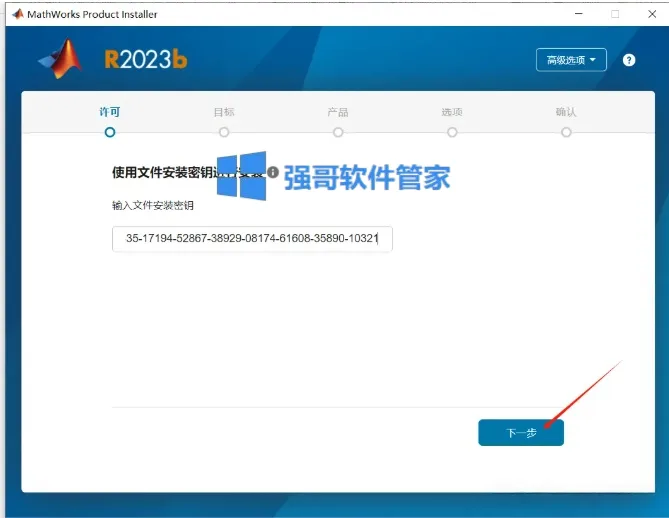669x518 pixels.
Task: Select the 选项 step tab
Action: click(452, 112)
